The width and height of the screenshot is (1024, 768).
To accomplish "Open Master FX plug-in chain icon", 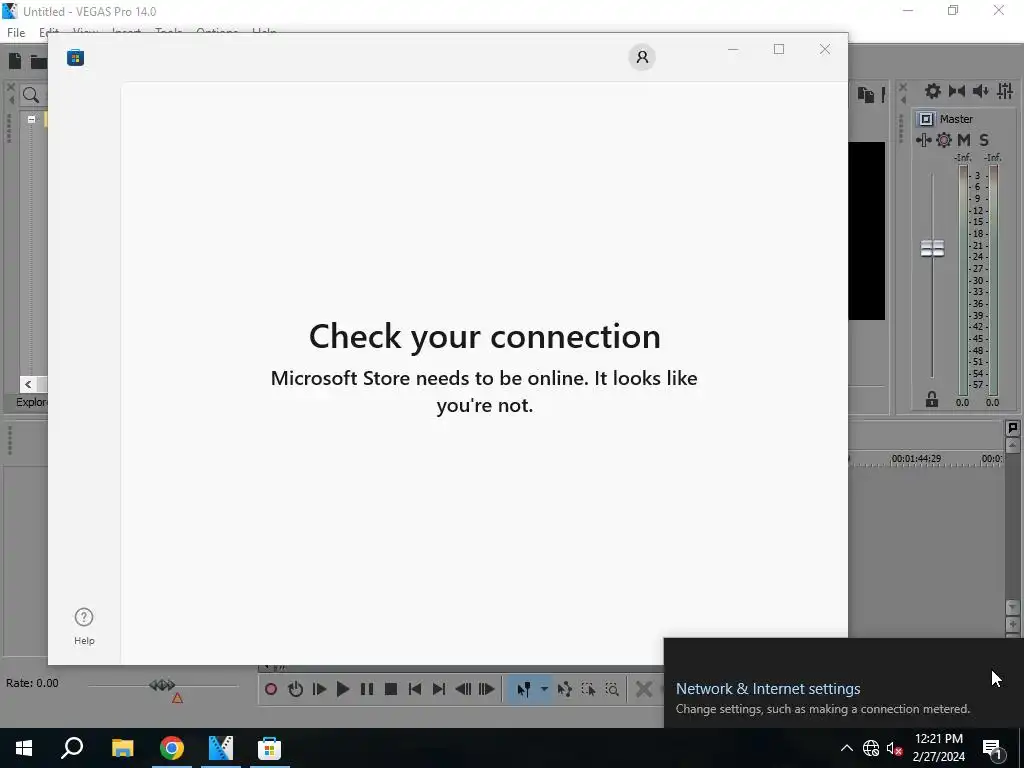I will coord(923,140).
